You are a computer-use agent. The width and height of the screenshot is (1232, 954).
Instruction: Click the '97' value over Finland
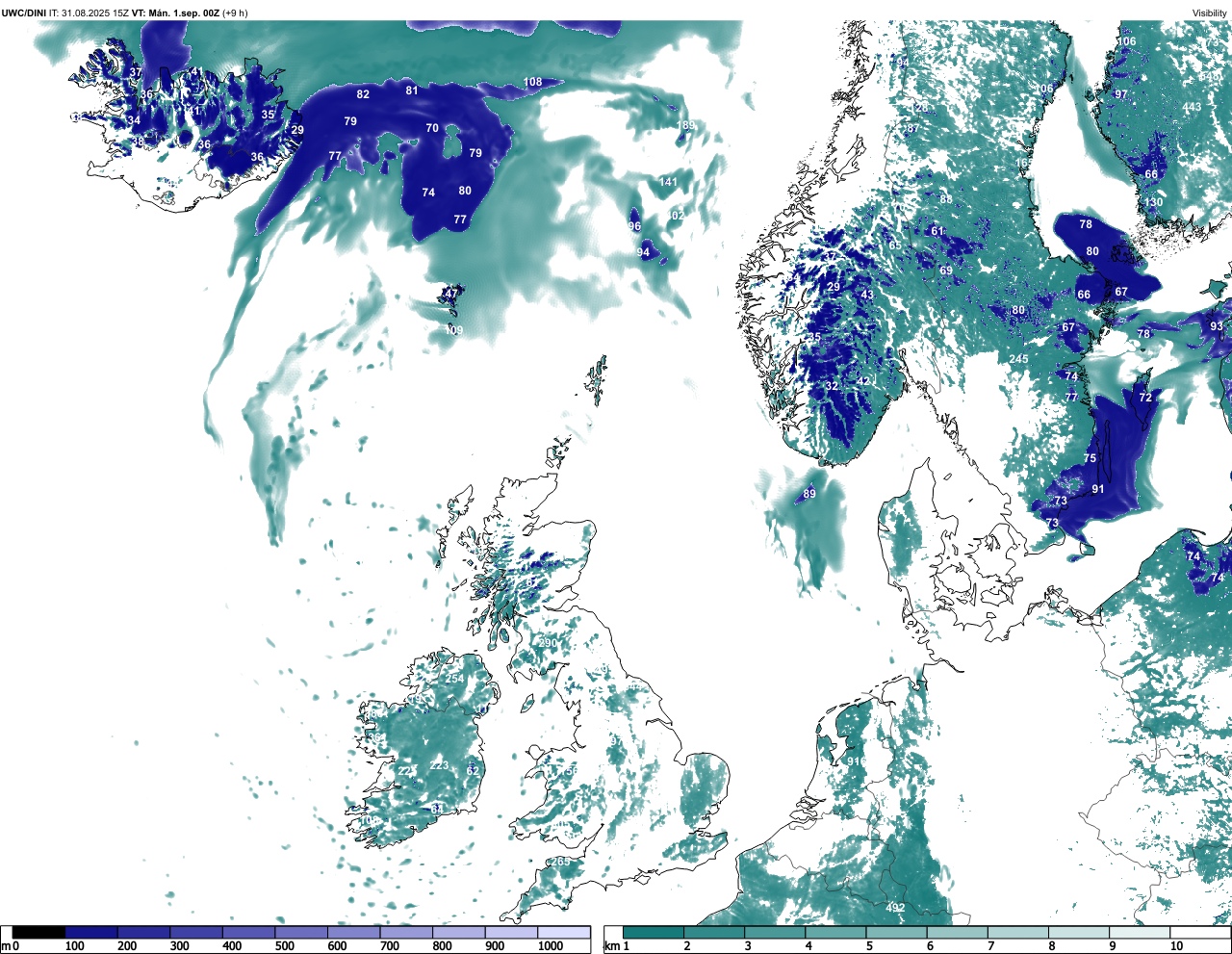tap(1120, 94)
